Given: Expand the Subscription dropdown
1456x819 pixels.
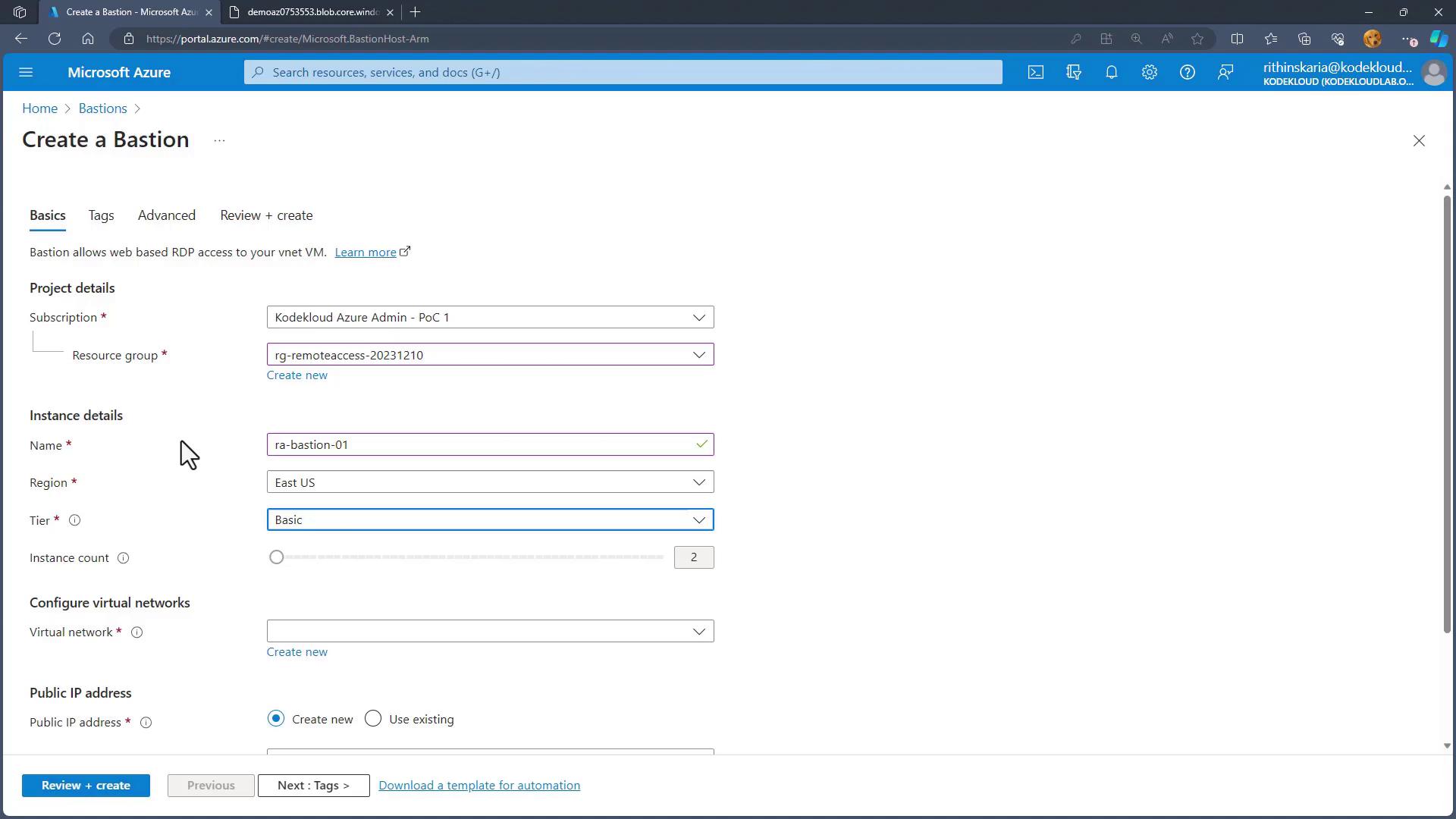Looking at the screenshot, I should coord(490,317).
